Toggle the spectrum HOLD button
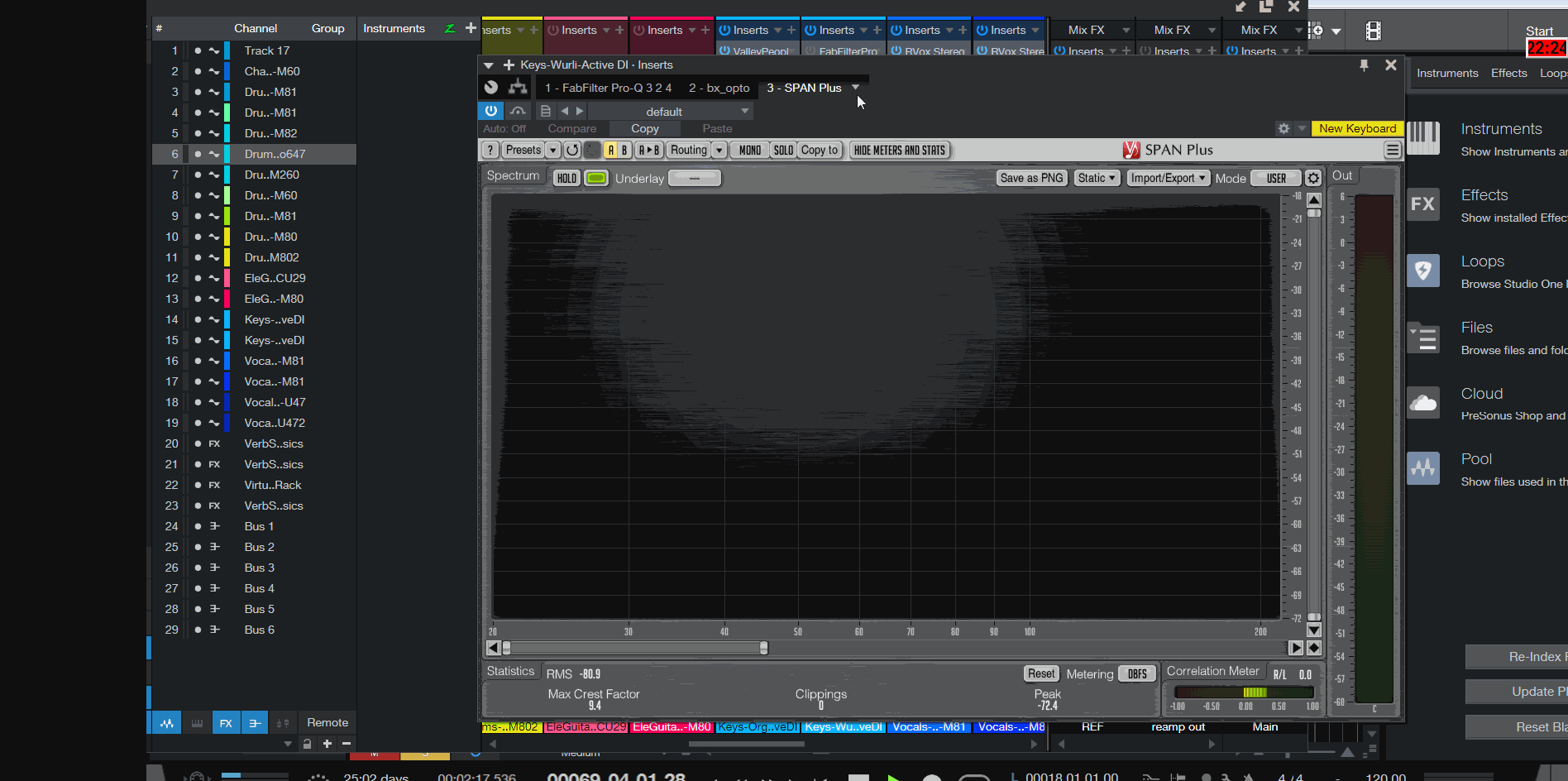The image size is (1568, 781). click(x=566, y=178)
